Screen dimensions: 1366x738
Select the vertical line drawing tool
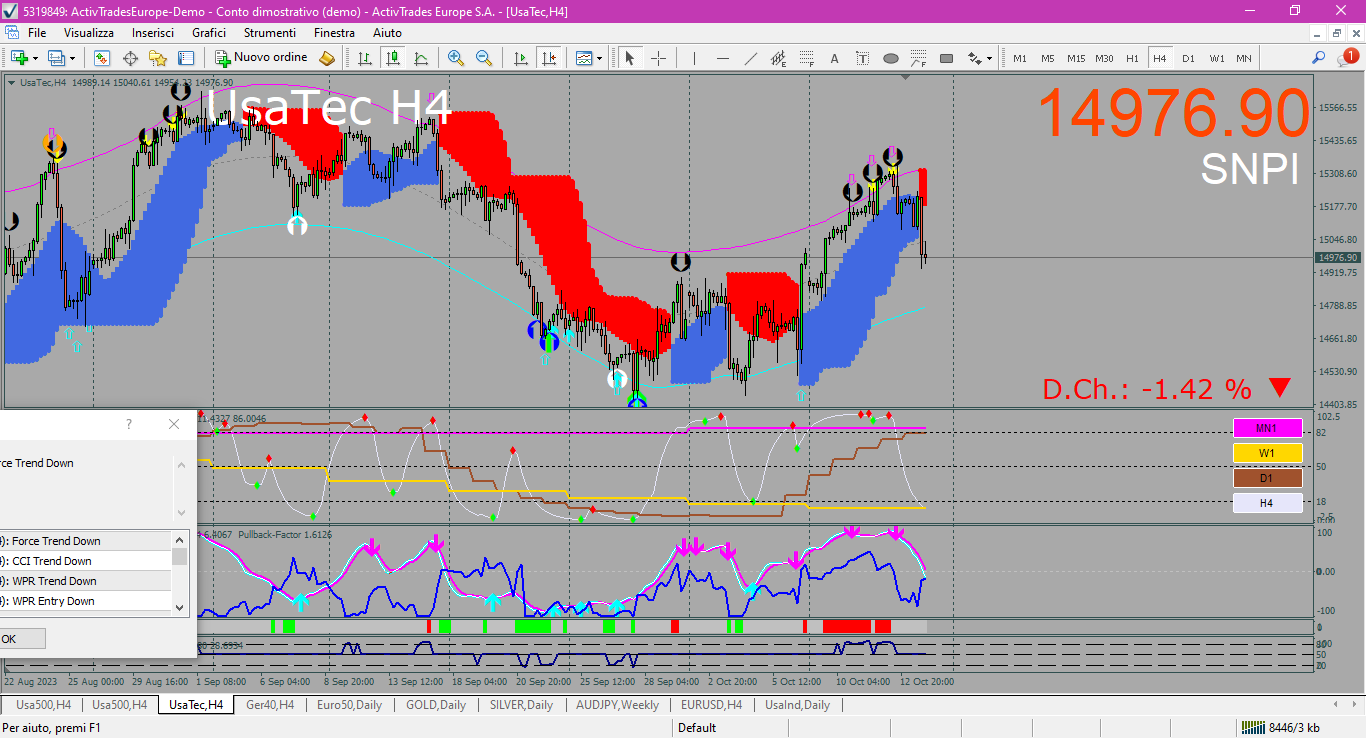click(x=694, y=58)
